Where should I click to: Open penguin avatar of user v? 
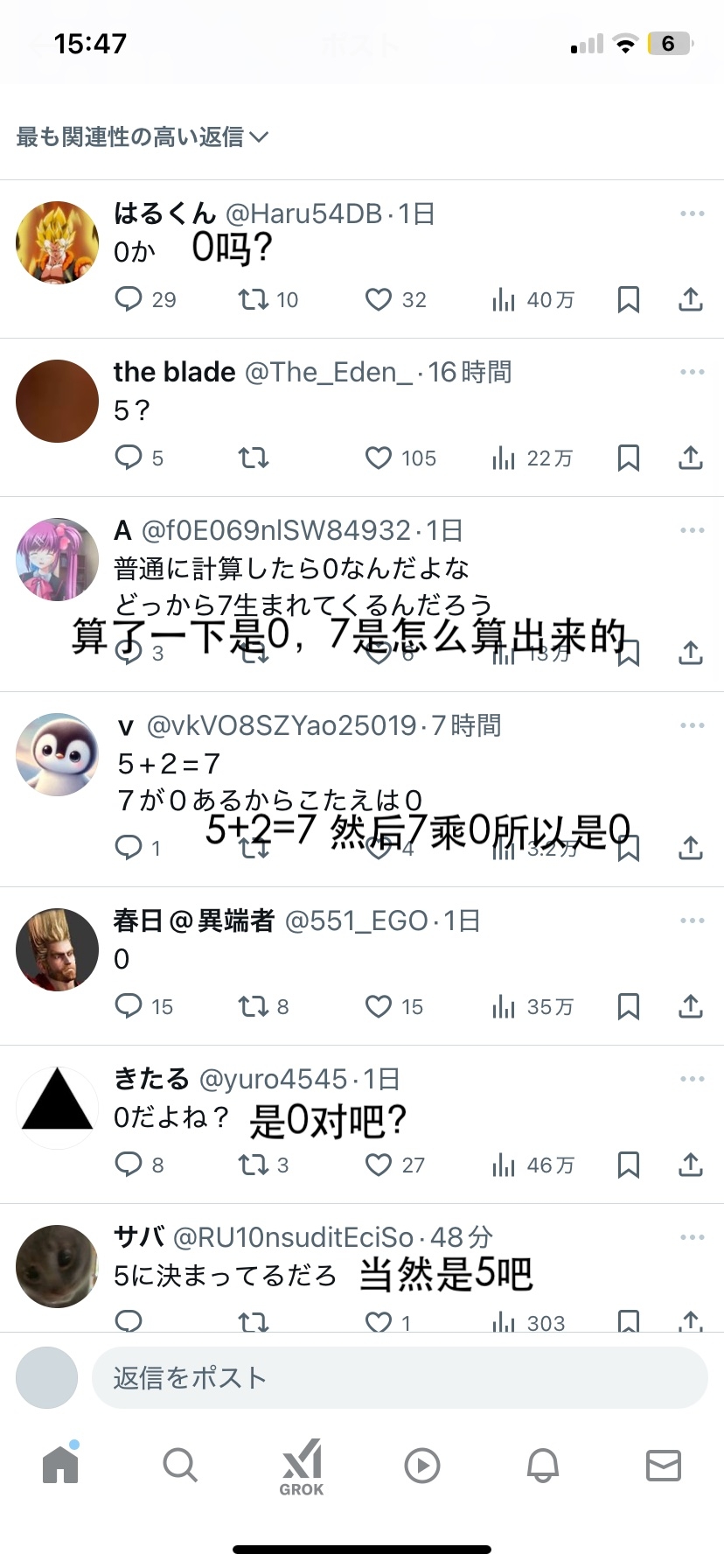(58, 754)
